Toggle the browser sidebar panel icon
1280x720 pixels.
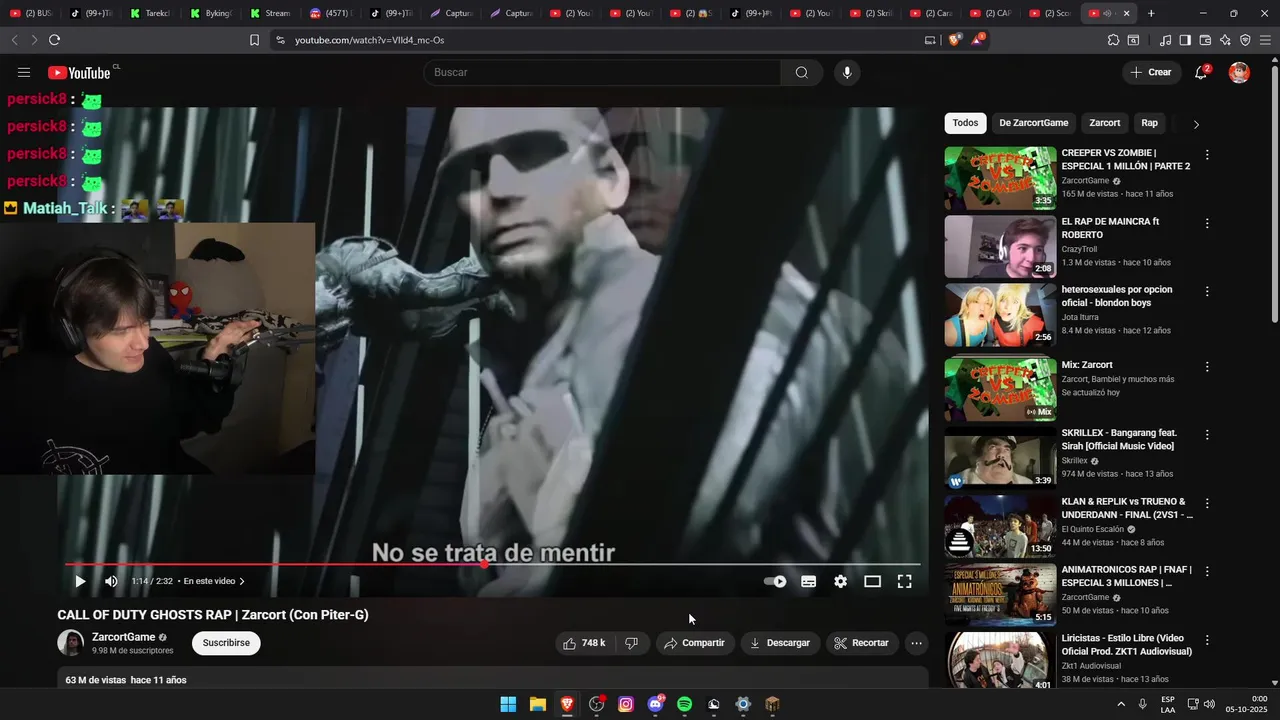coord(1185,40)
